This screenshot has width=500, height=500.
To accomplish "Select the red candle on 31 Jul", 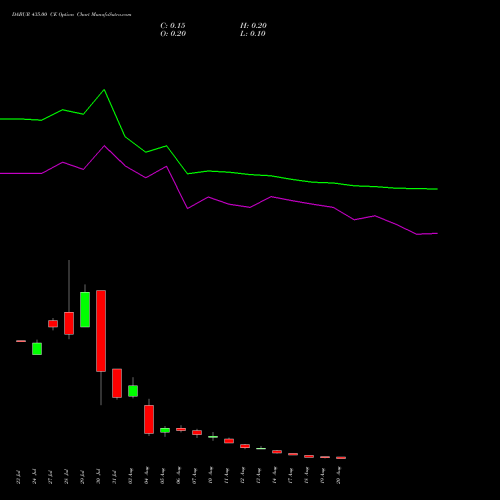I will [117, 383].
